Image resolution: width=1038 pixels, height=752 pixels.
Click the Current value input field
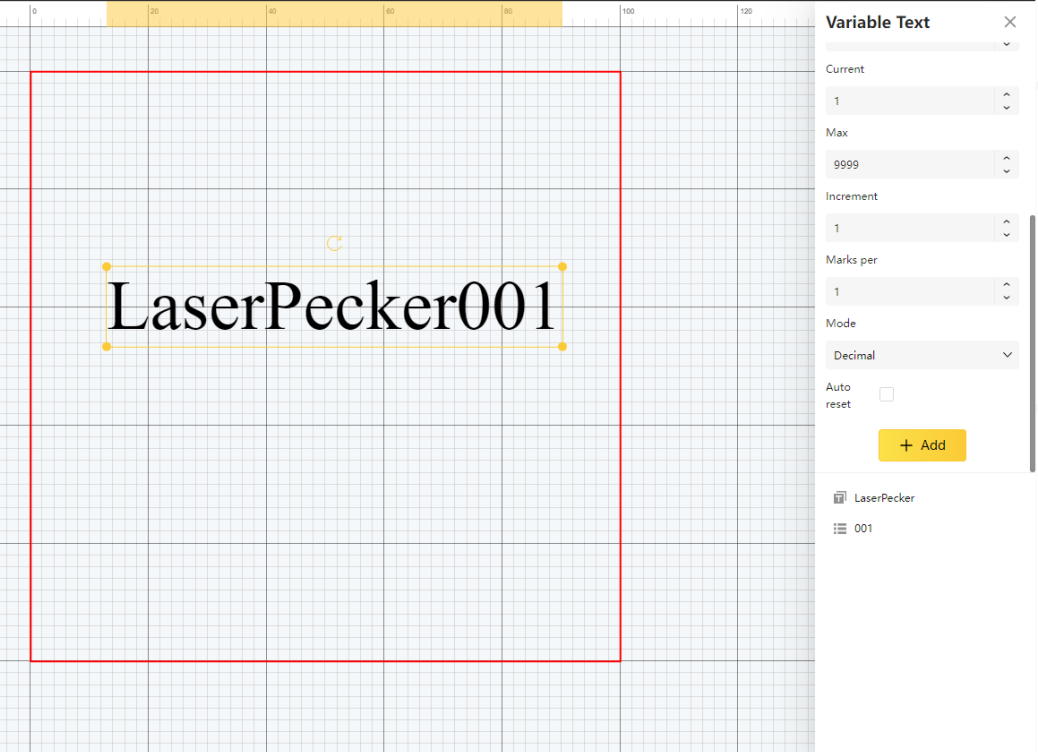910,101
